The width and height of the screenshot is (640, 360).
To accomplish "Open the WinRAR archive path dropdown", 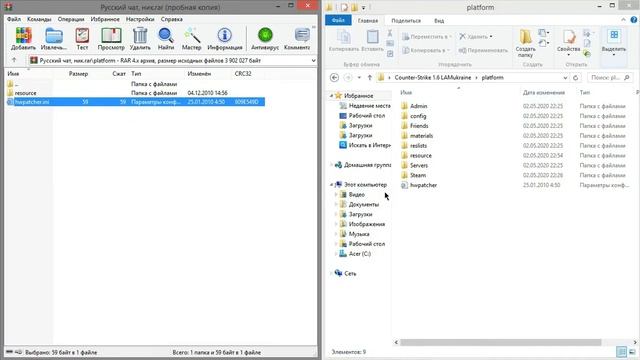I will [313, 60].
